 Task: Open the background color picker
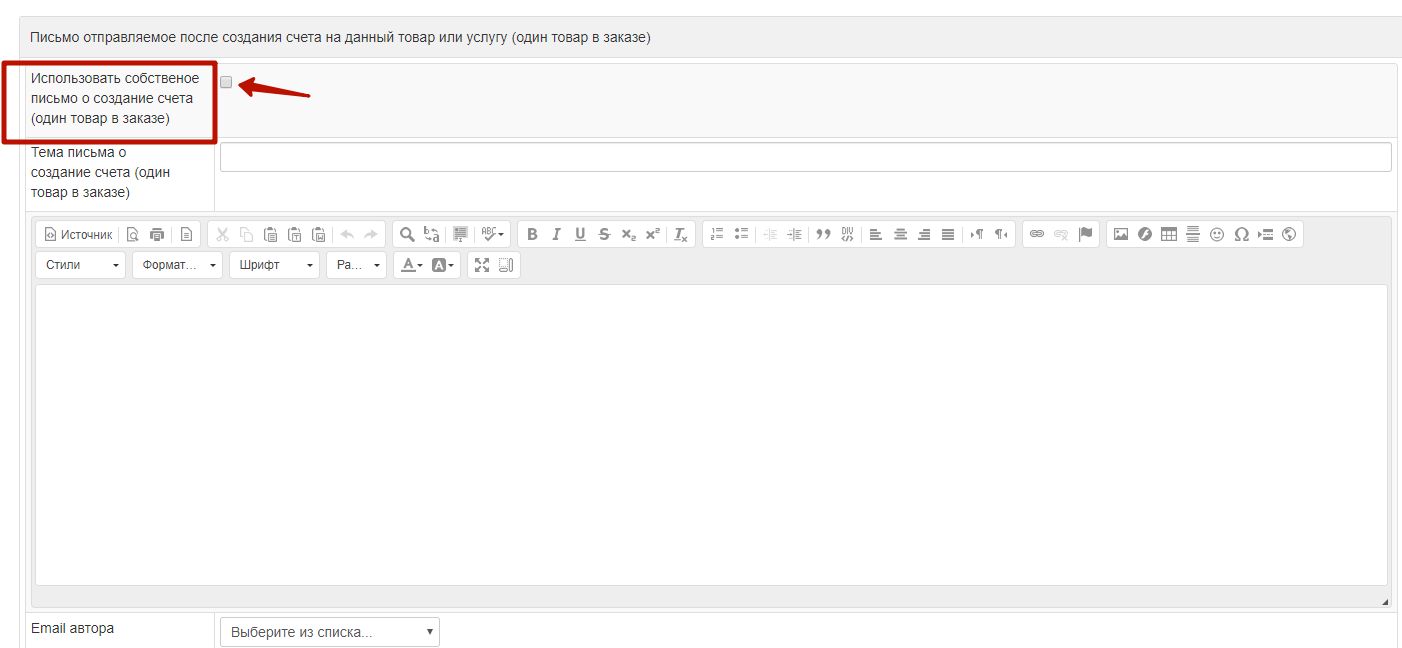coord(443,265)
